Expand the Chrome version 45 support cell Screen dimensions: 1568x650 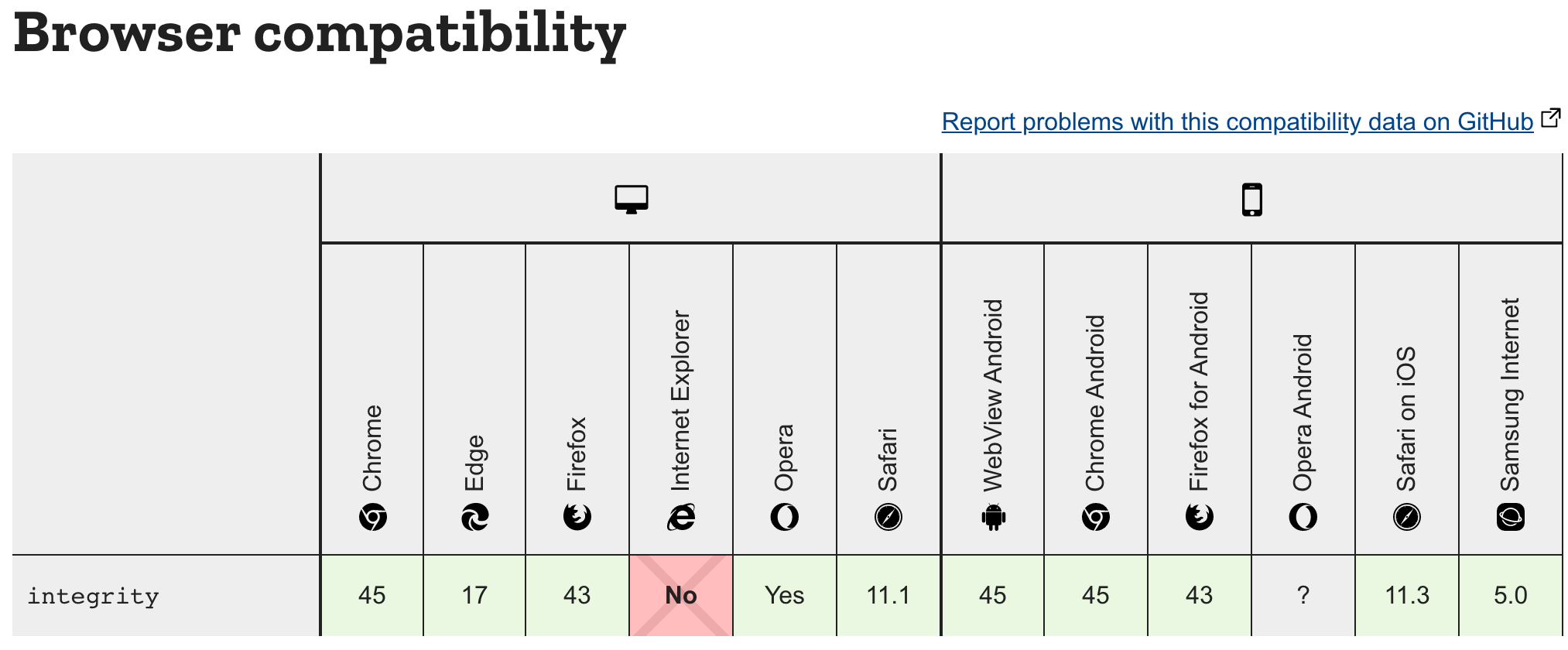click(371, 596)
